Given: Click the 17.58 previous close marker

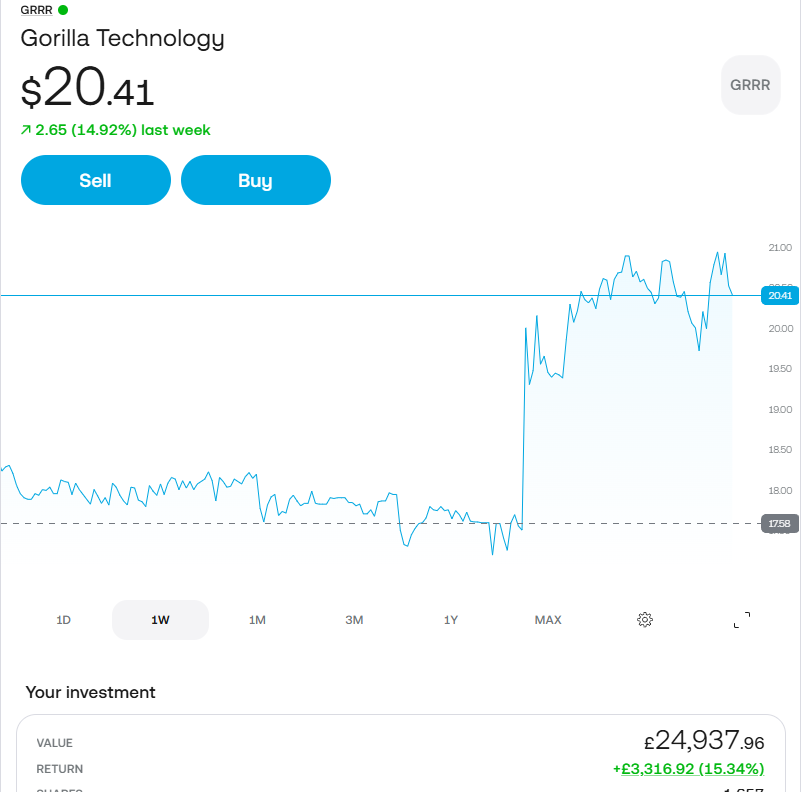Looking at the screenshot, I should click(x=780, y=523).
